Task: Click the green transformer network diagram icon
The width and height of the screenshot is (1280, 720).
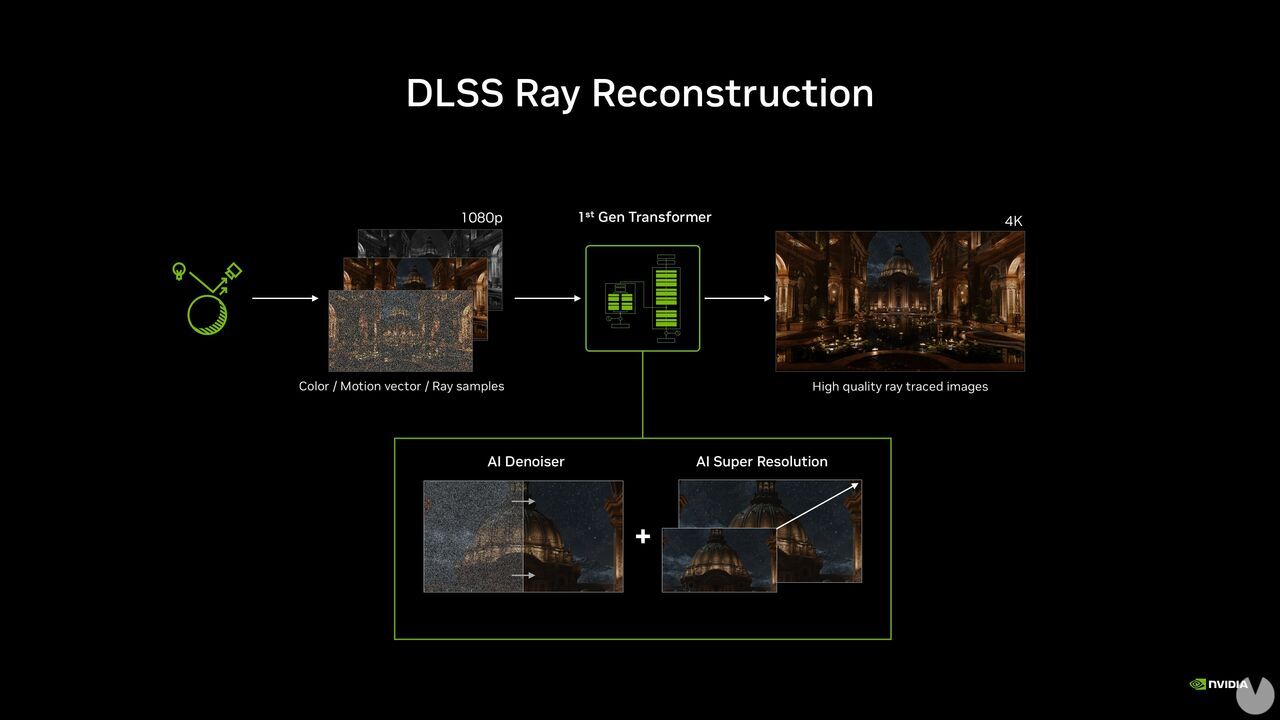Action: [x=643, y=298]
